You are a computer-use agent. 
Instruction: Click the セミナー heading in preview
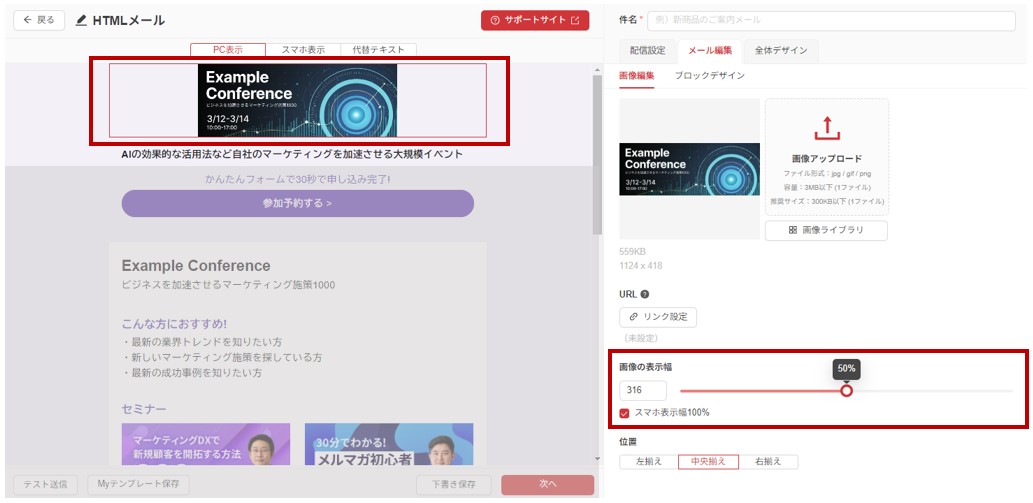pyautogui.click(x=144, y=409)
